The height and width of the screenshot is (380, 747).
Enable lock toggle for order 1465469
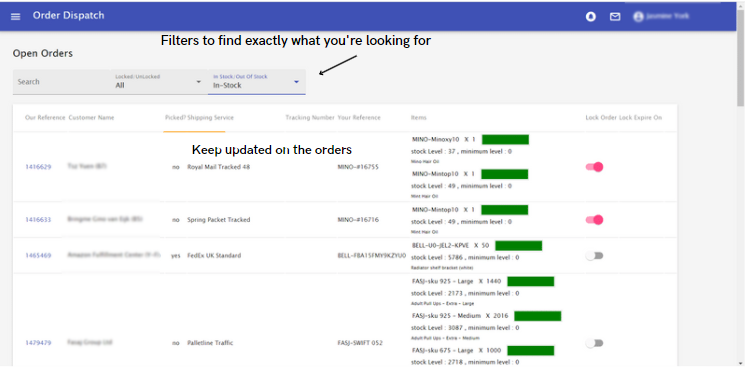595,256
